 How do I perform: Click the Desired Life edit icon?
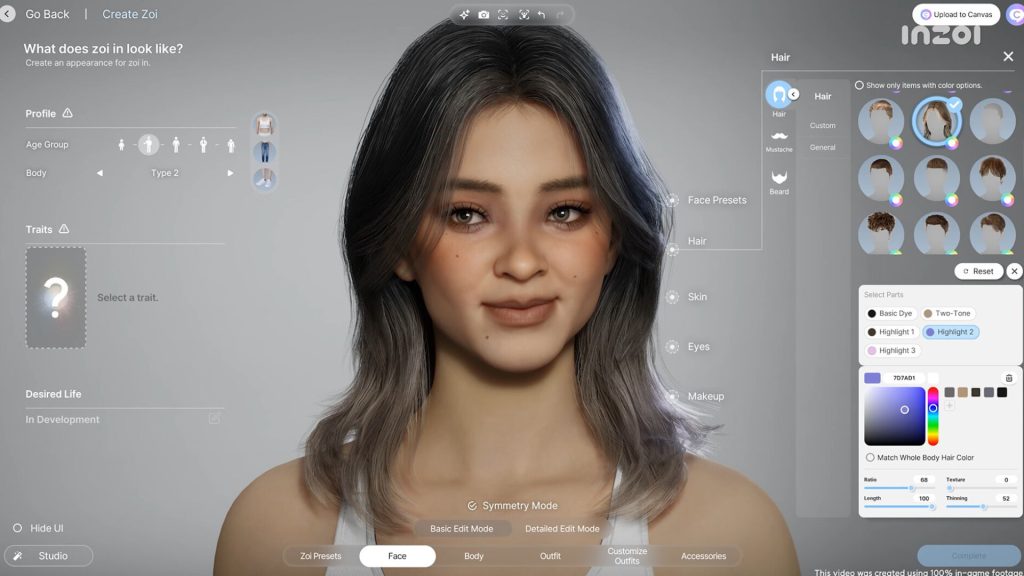click(x=214, y=418)
